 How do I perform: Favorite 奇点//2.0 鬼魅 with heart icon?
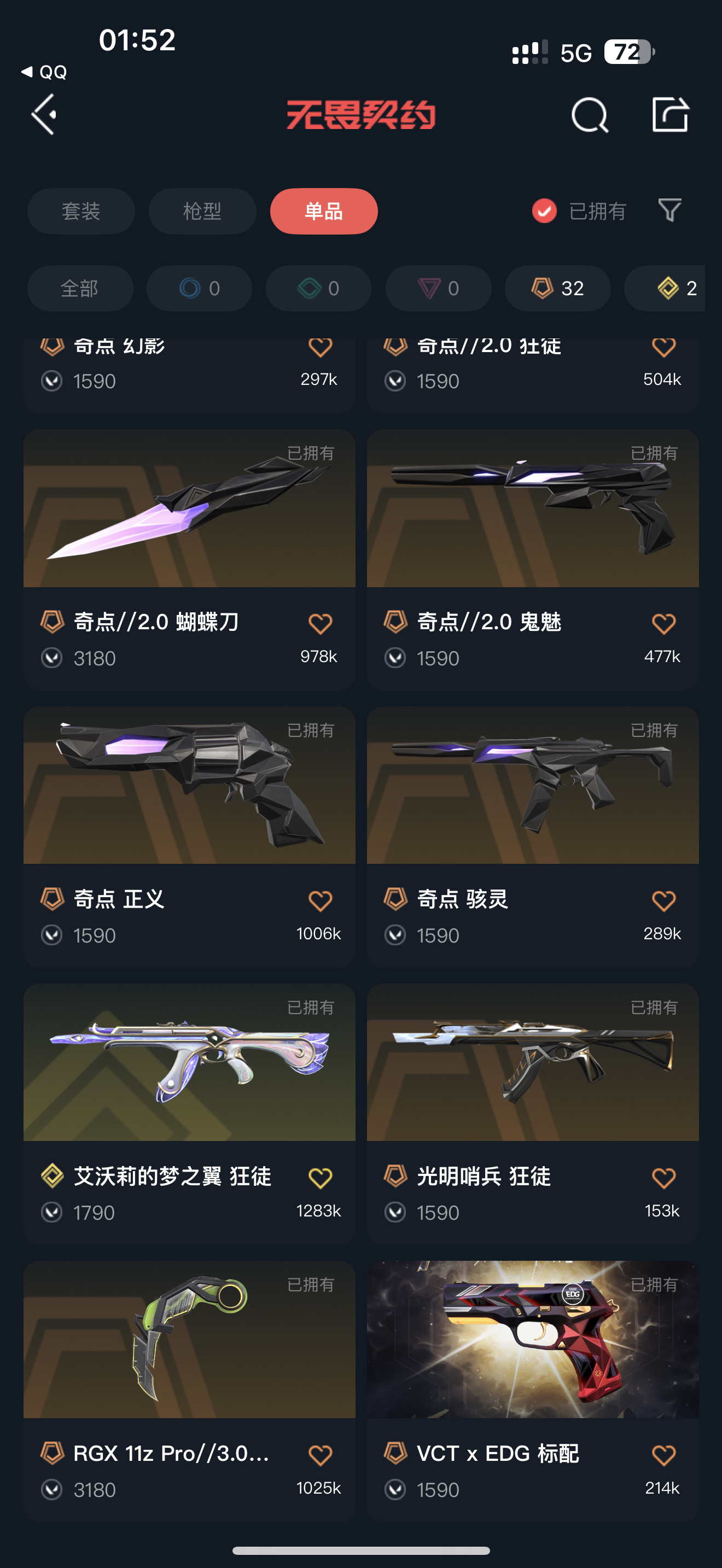click(x=663, y=624)
